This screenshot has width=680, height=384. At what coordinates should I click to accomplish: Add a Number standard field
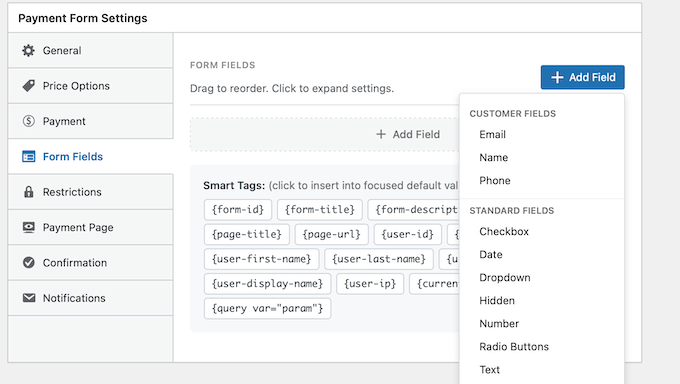(x=499, y=324)
